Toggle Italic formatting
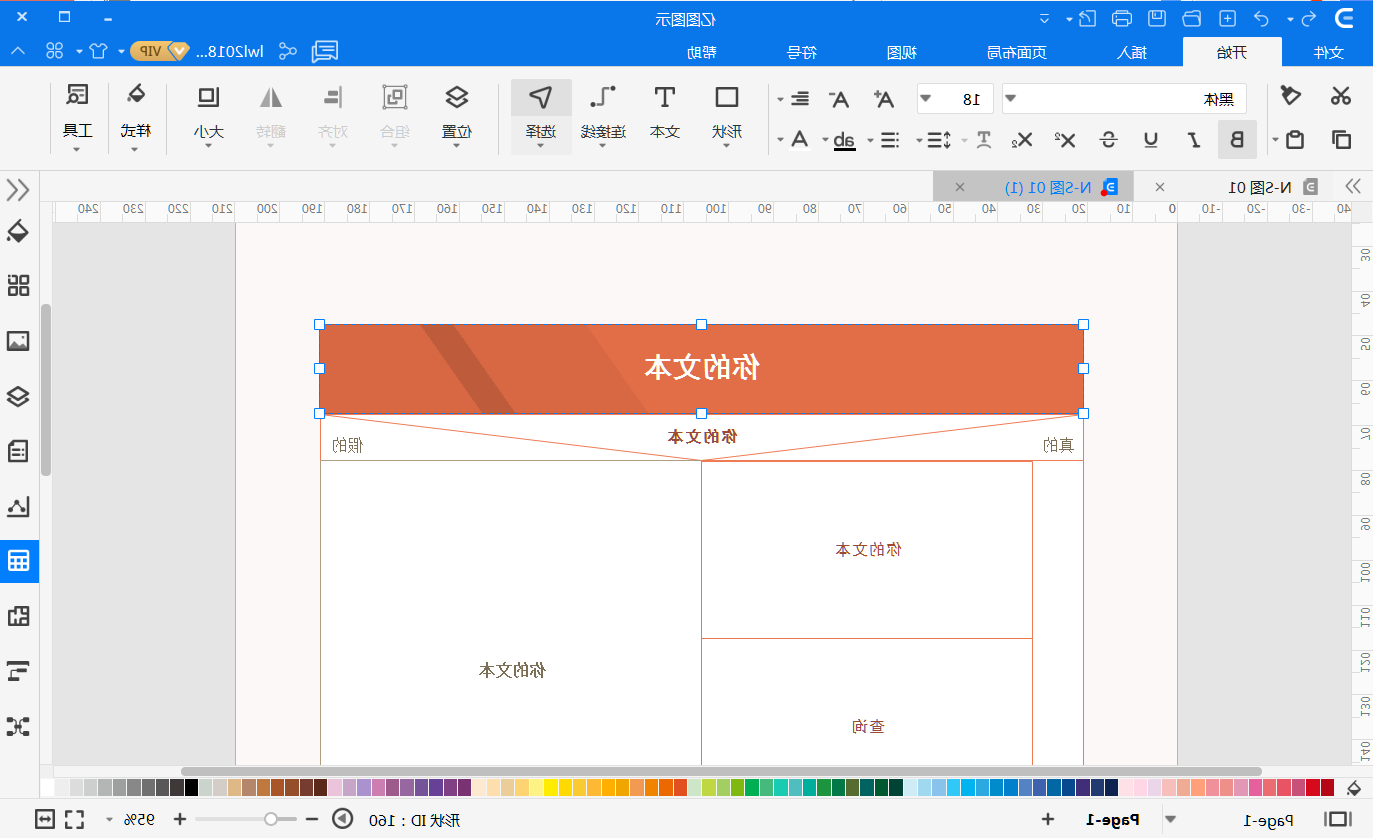 [1194, 139]
